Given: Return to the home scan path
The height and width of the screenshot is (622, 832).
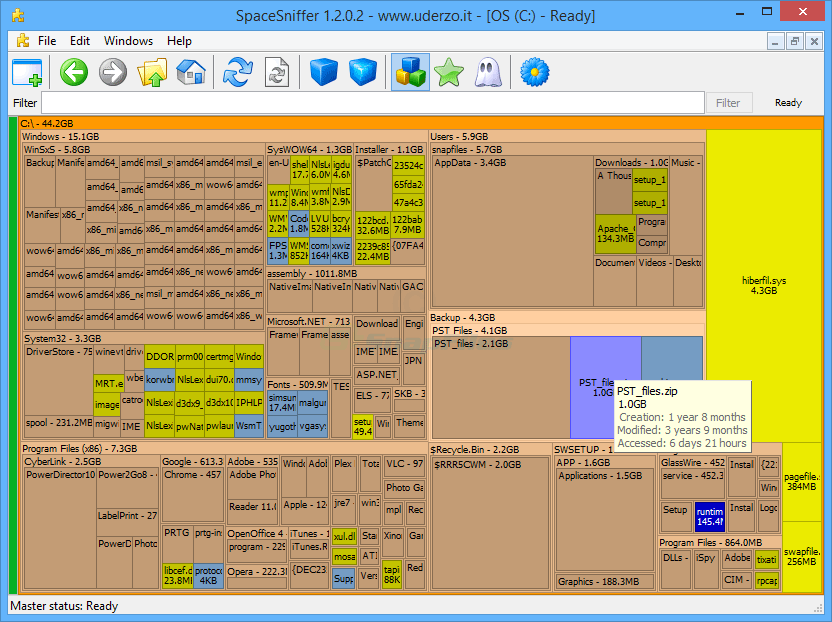Looking at the screenshot, I should click(x=191, y=72).
